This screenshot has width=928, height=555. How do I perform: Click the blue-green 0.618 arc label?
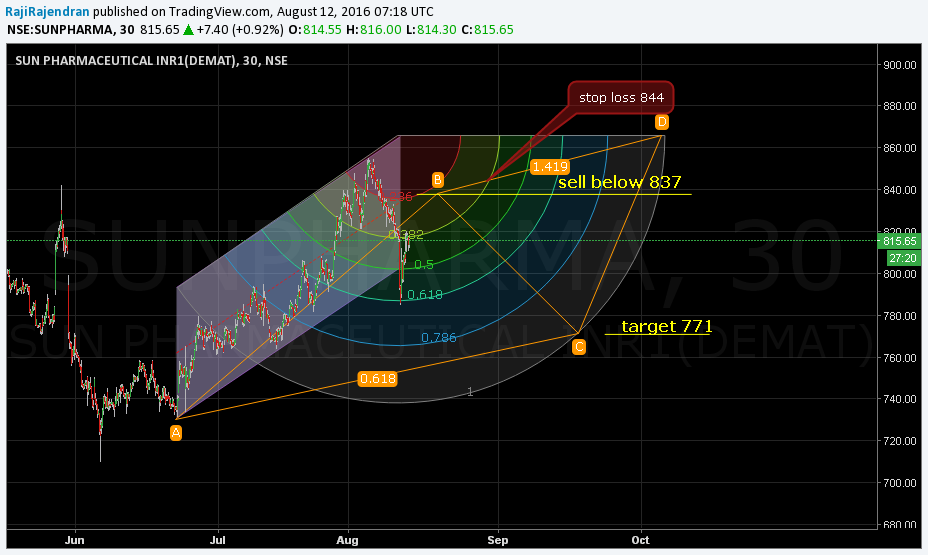click(x=424, y=295)
